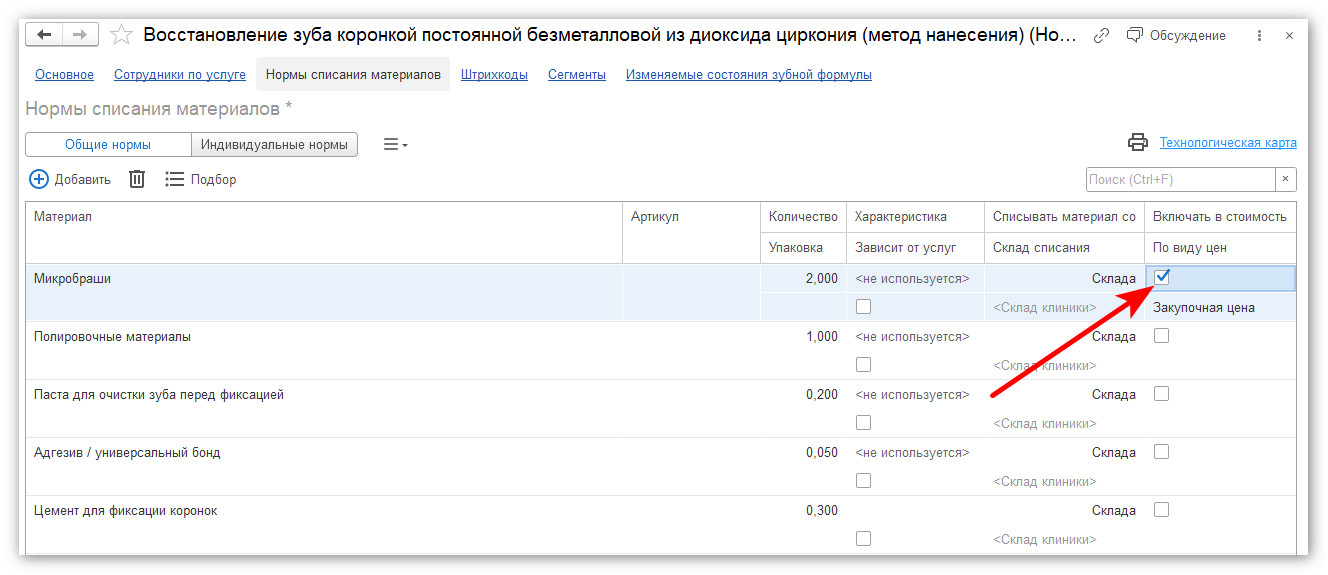Select Паста для очистки зуба перед фиксацией row
The width and height of the screenshot is (1328, 575).
point(661,409)
